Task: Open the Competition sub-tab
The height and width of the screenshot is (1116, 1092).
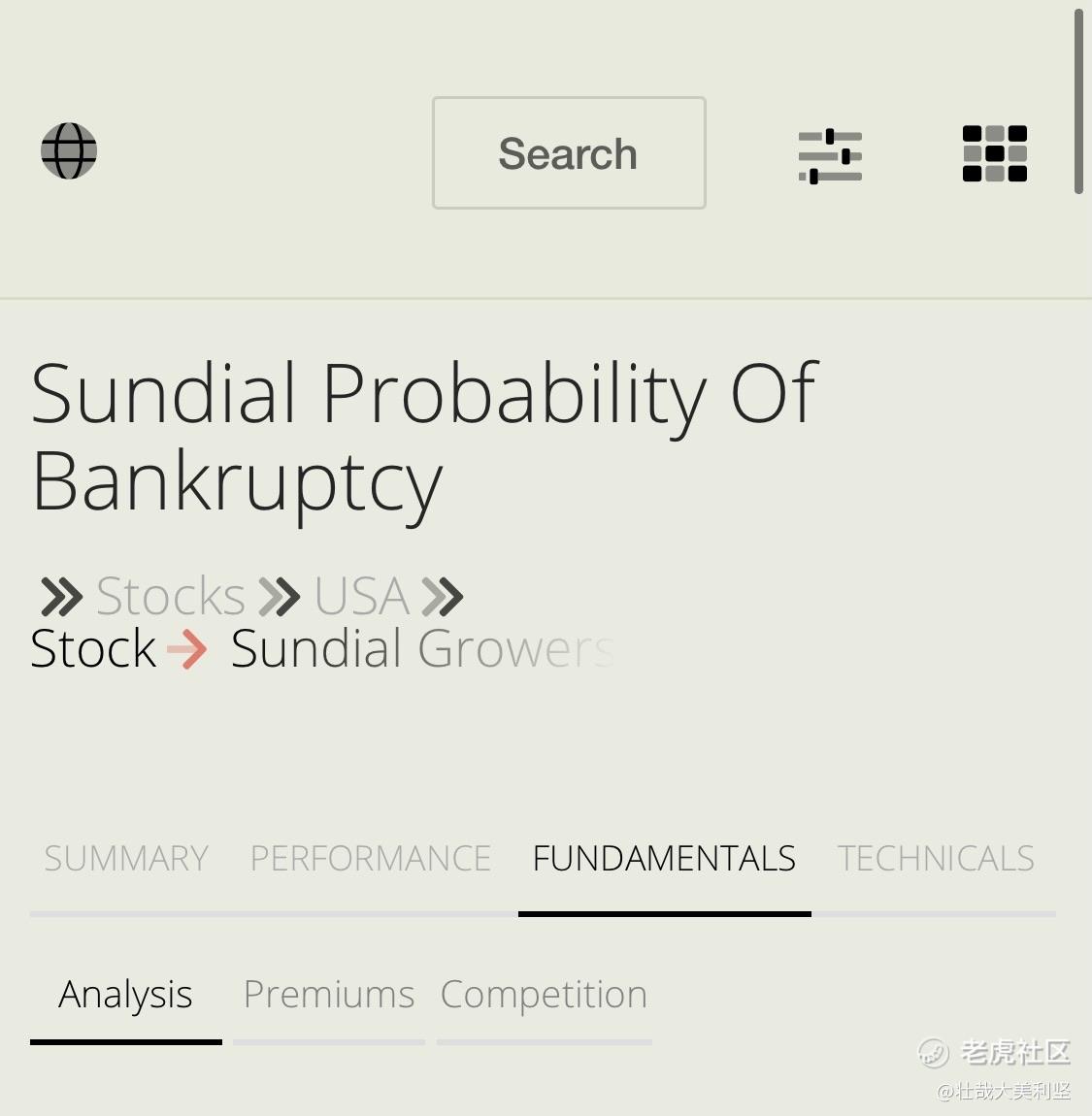Action: [x=544, y=995]
